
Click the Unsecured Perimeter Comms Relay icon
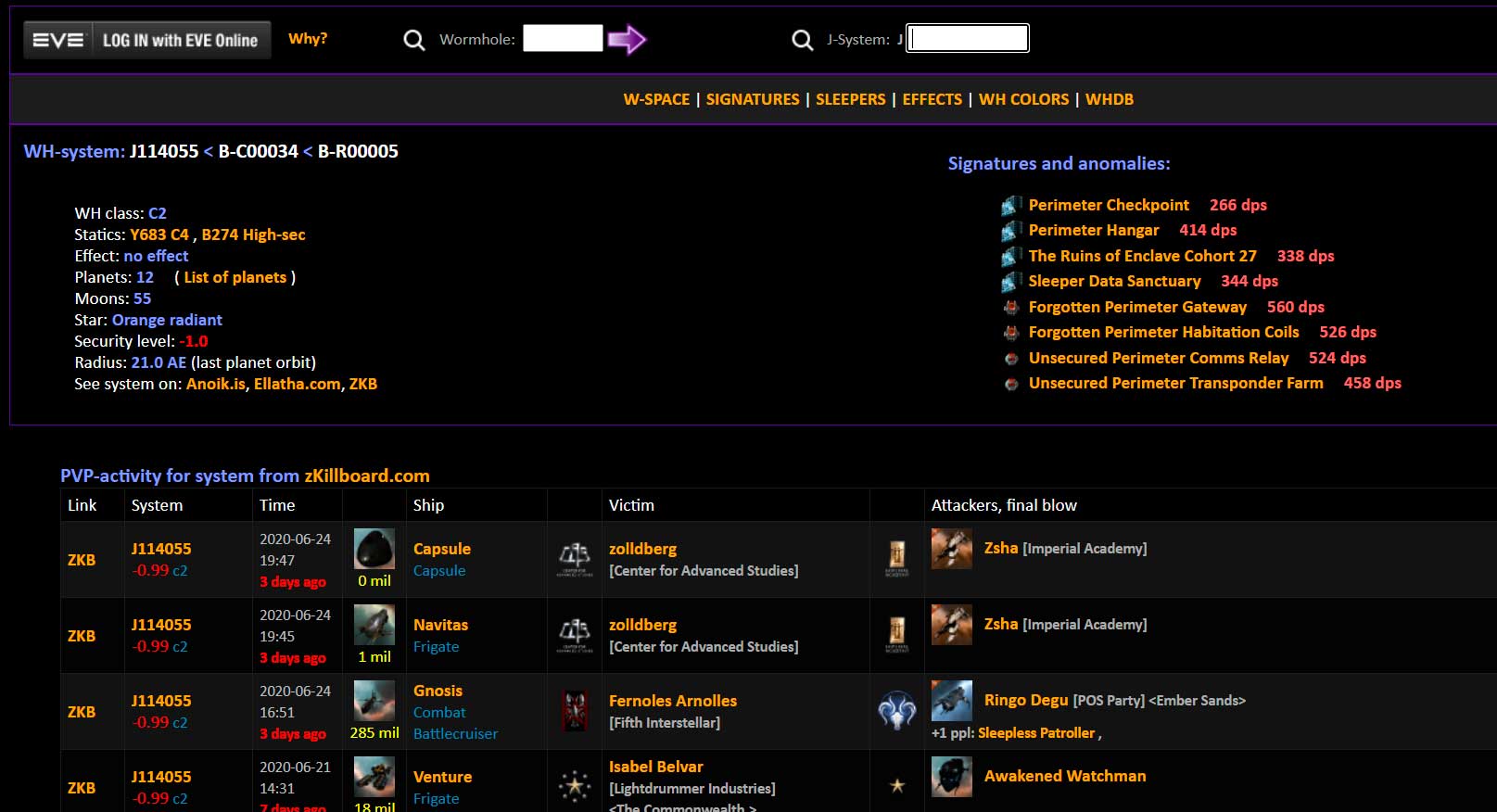coord(1011,358)
